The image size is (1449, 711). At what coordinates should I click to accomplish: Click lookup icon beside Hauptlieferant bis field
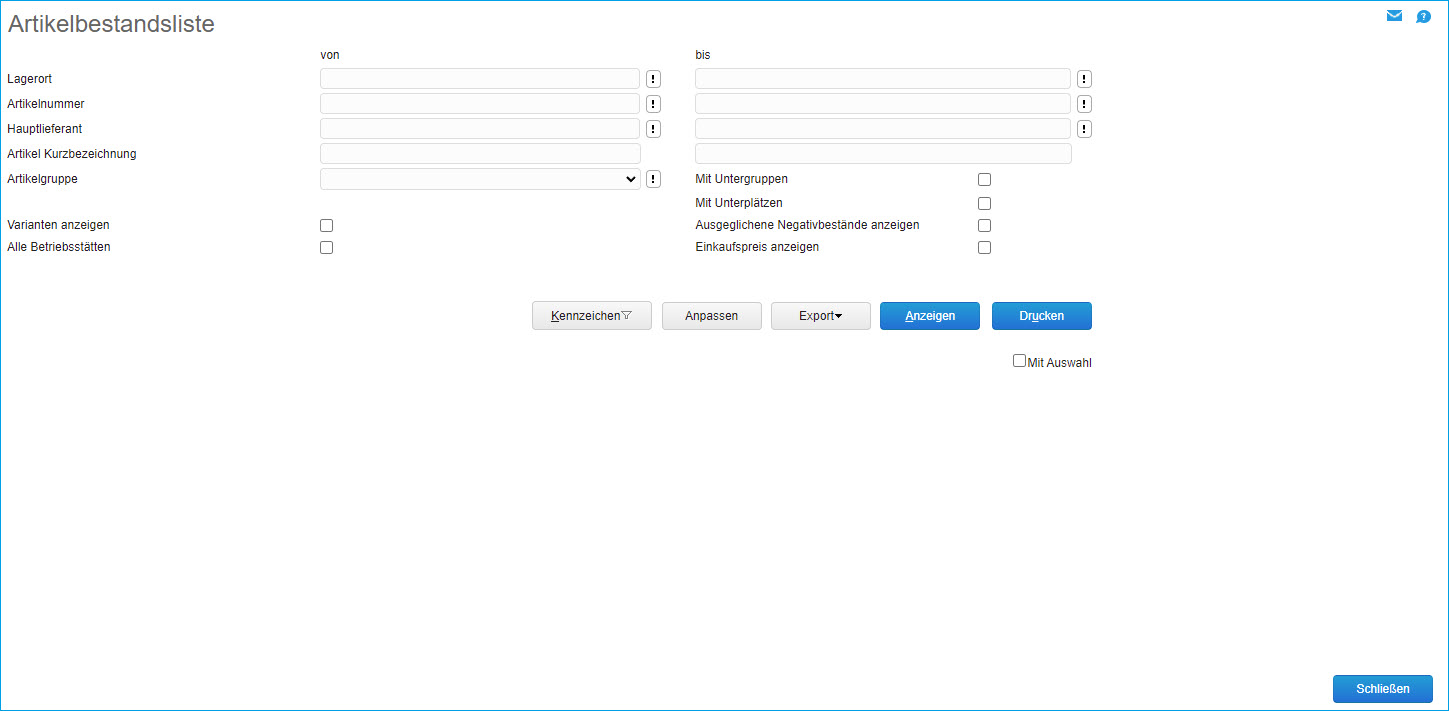[x=1084, y=129]
